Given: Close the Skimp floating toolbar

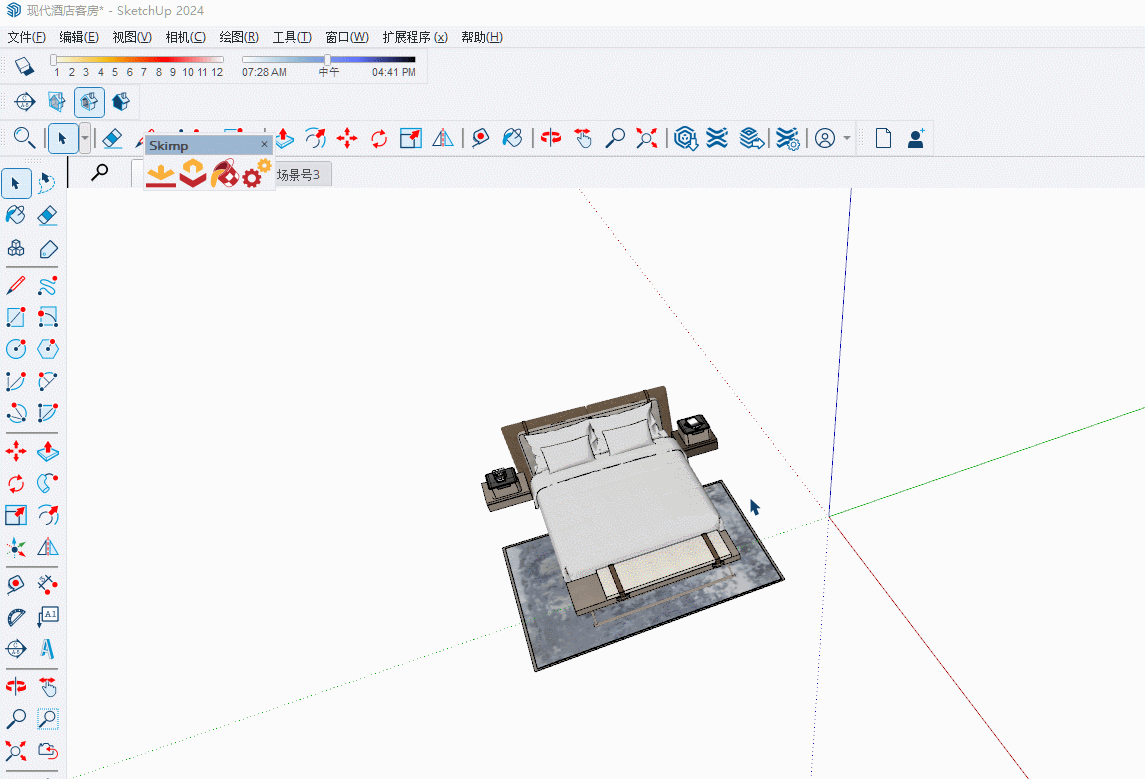Looking at the screenshot, I should coord(265,145).
